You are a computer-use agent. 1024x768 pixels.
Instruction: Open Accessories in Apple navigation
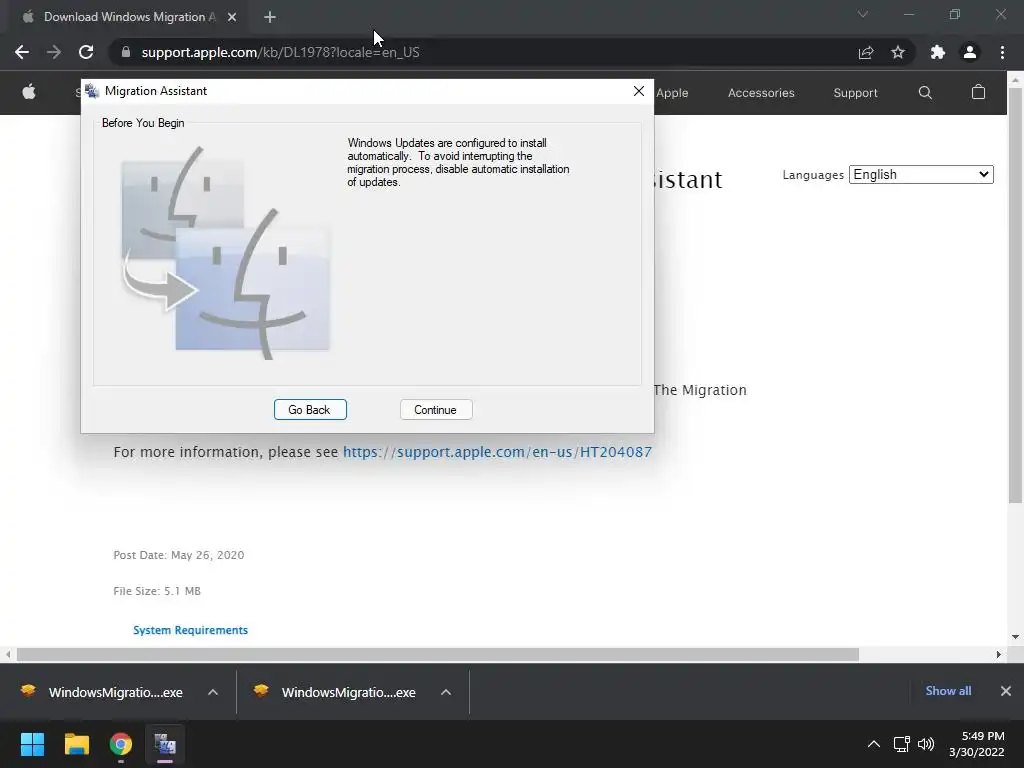pyautogui.click(x=761, y=93)
